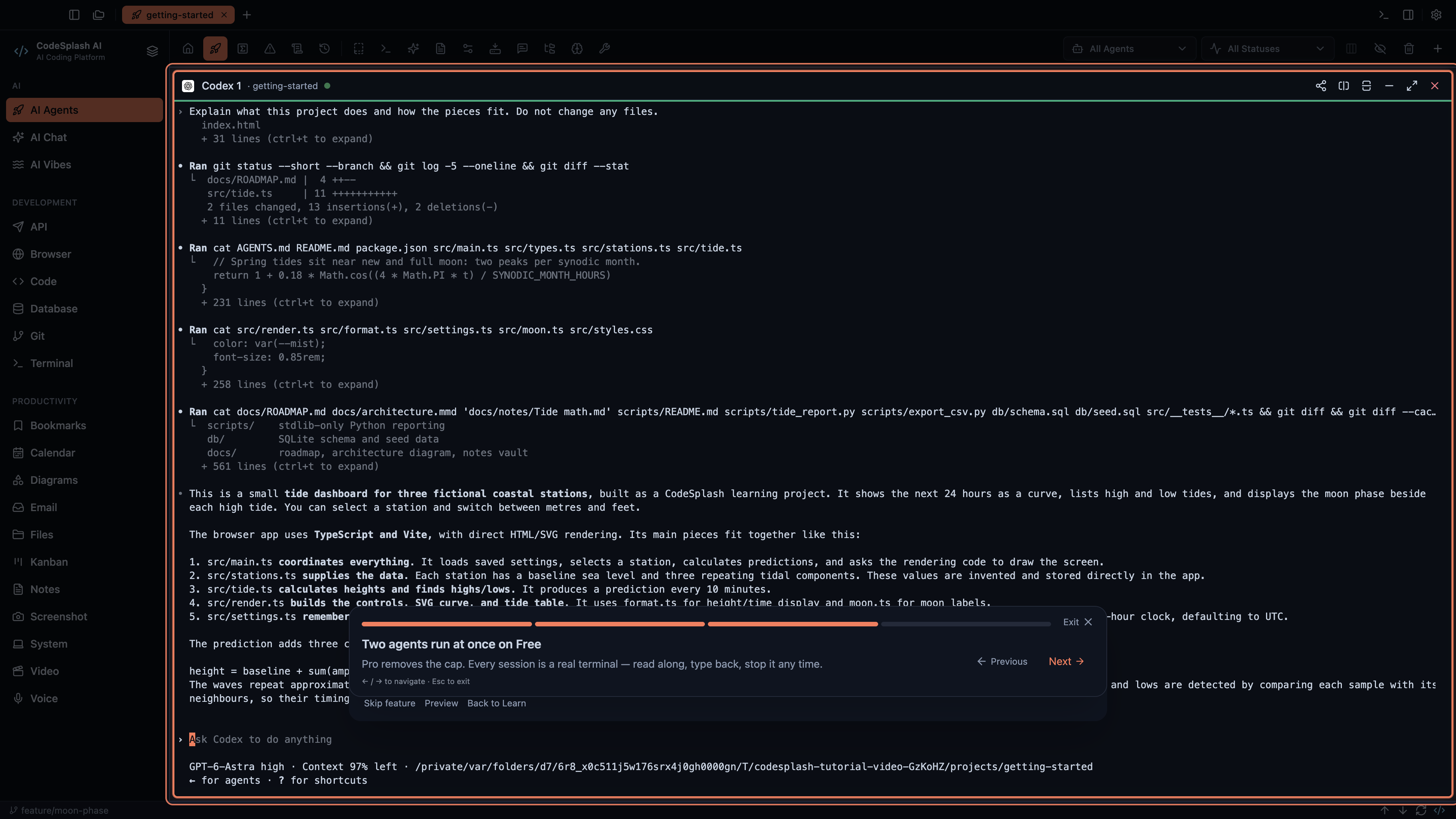This screenshot has height=819, width=1456.
Task: Toggle the right side panel
Action: 1409,15
